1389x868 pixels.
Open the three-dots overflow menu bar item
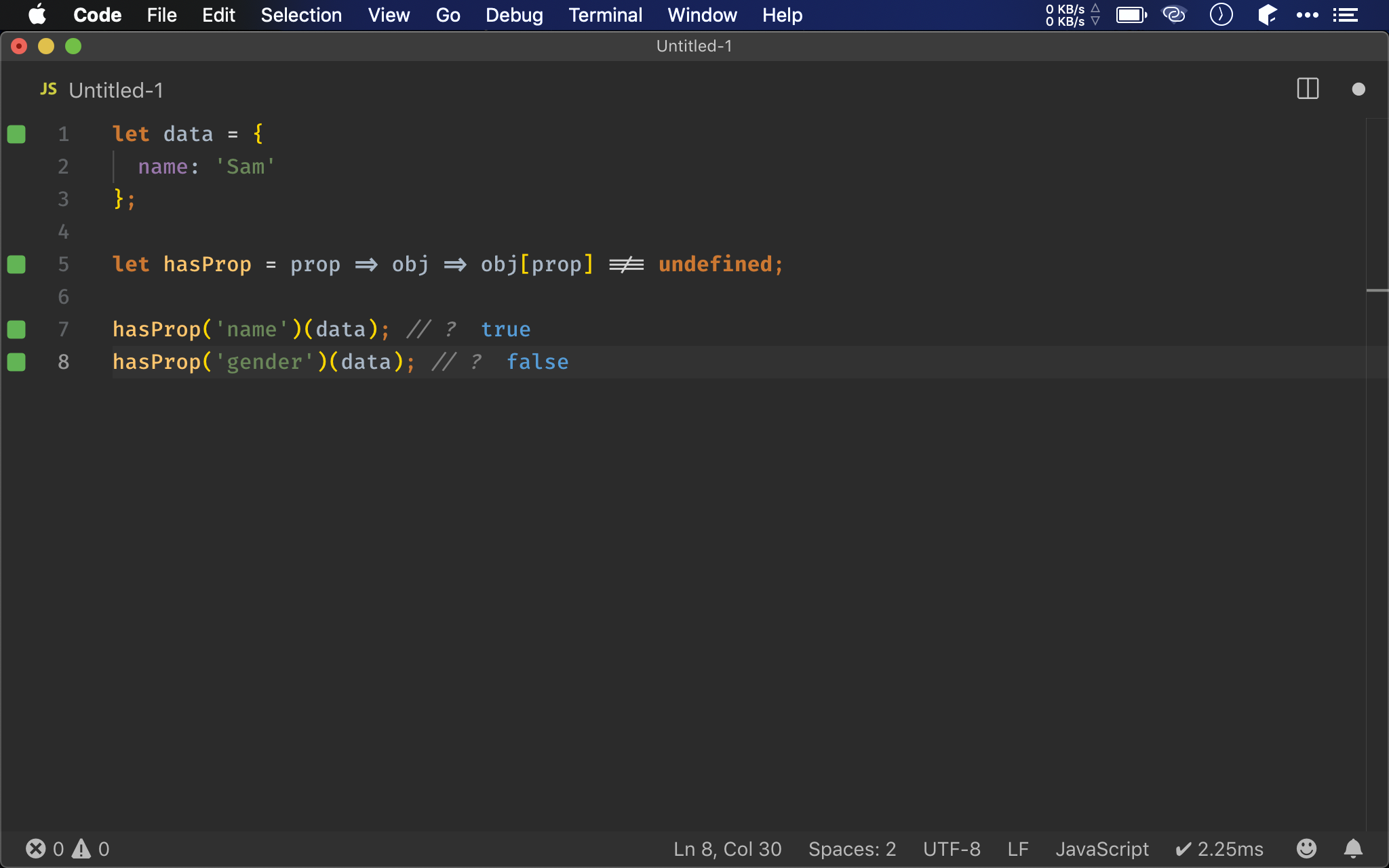coord(1307,15)
